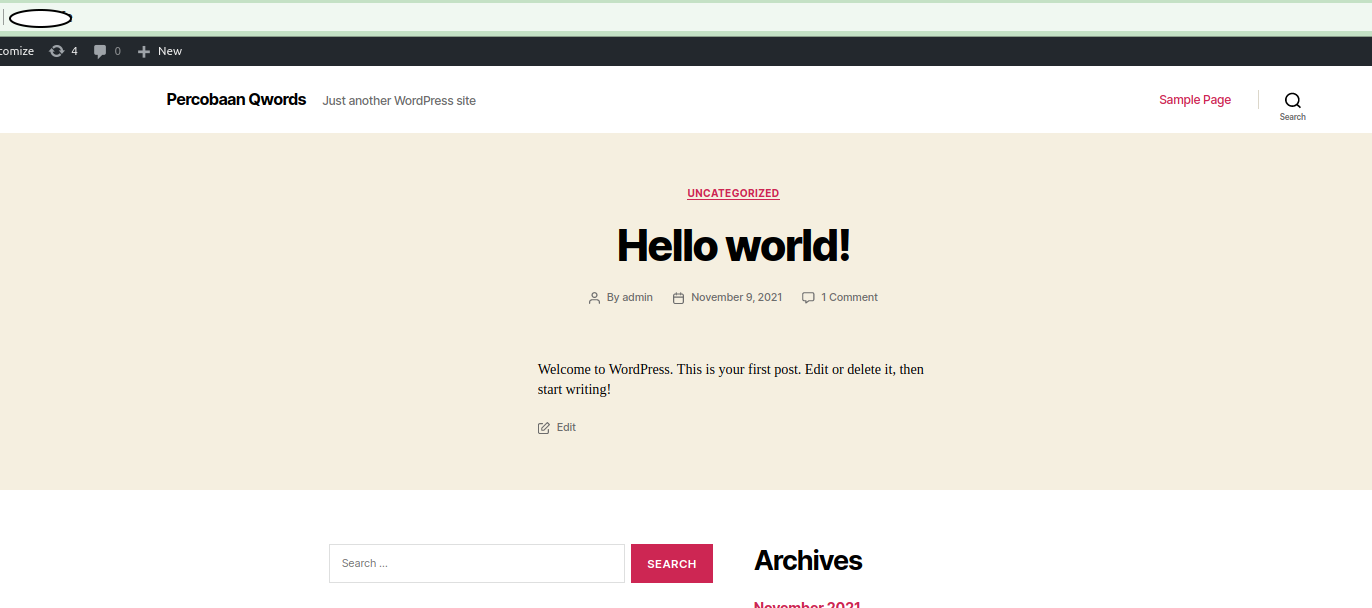Open the New menu on the admin bar

[x=169, y=50]
